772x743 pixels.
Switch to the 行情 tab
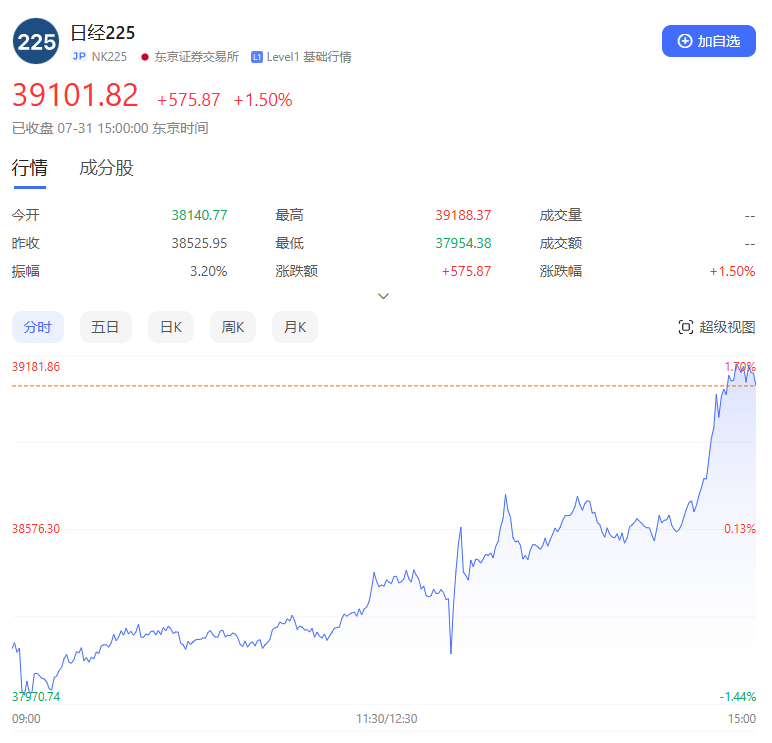click(x=29, y=168)
